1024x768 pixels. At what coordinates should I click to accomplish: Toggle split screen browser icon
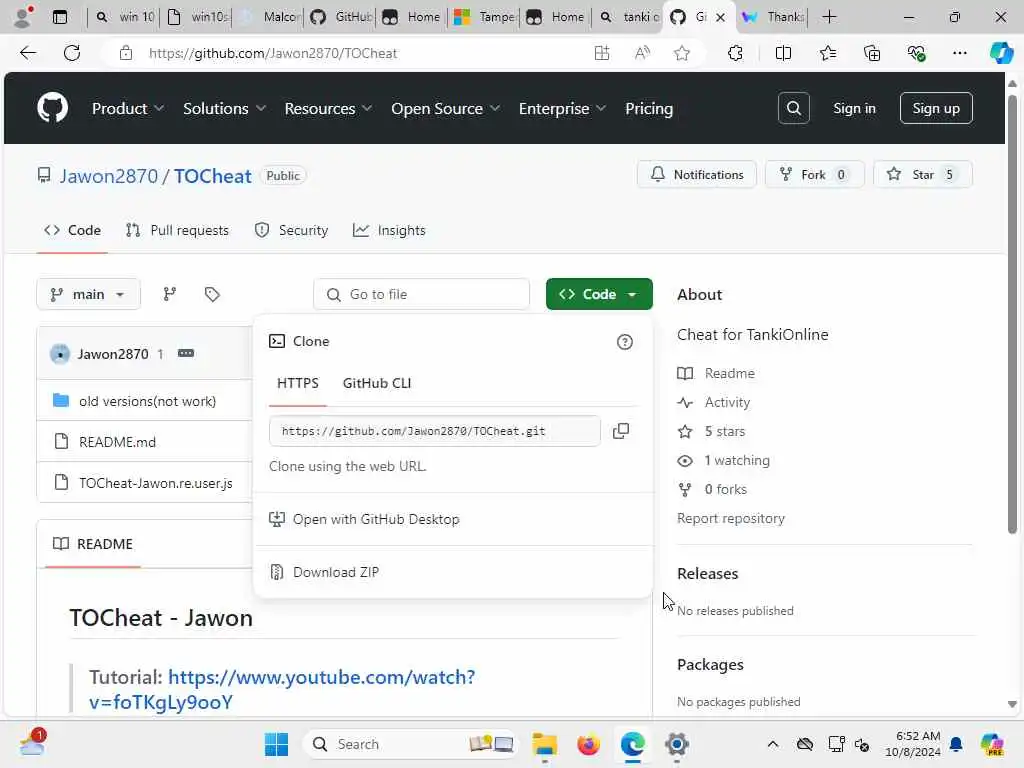tap(783, 53)
